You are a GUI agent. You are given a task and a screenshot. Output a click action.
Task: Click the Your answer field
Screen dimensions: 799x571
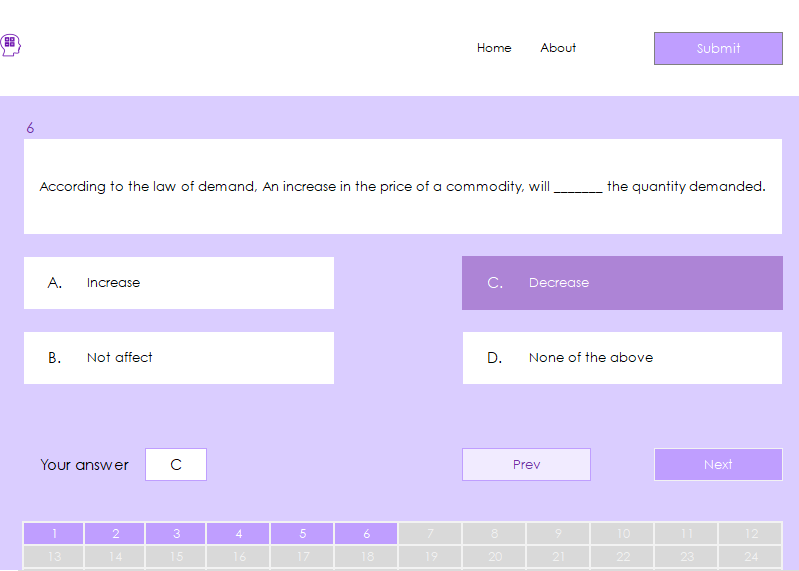click(x=176, y=465)
